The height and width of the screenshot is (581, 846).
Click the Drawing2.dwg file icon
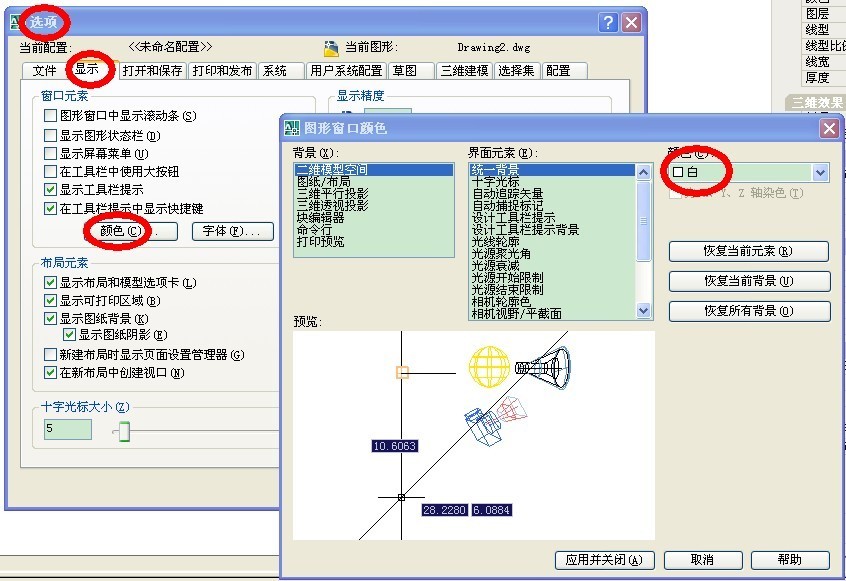[332, 44]
